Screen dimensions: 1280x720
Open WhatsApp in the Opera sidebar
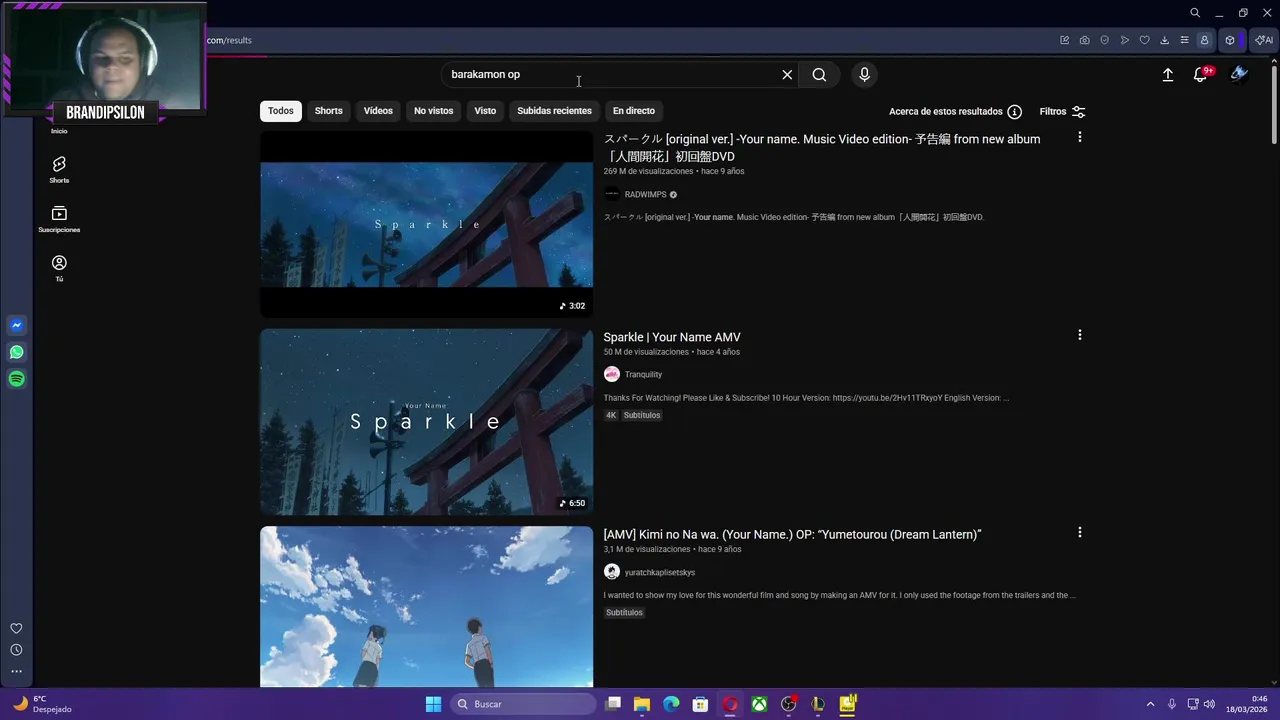click(x=16, y=352)
